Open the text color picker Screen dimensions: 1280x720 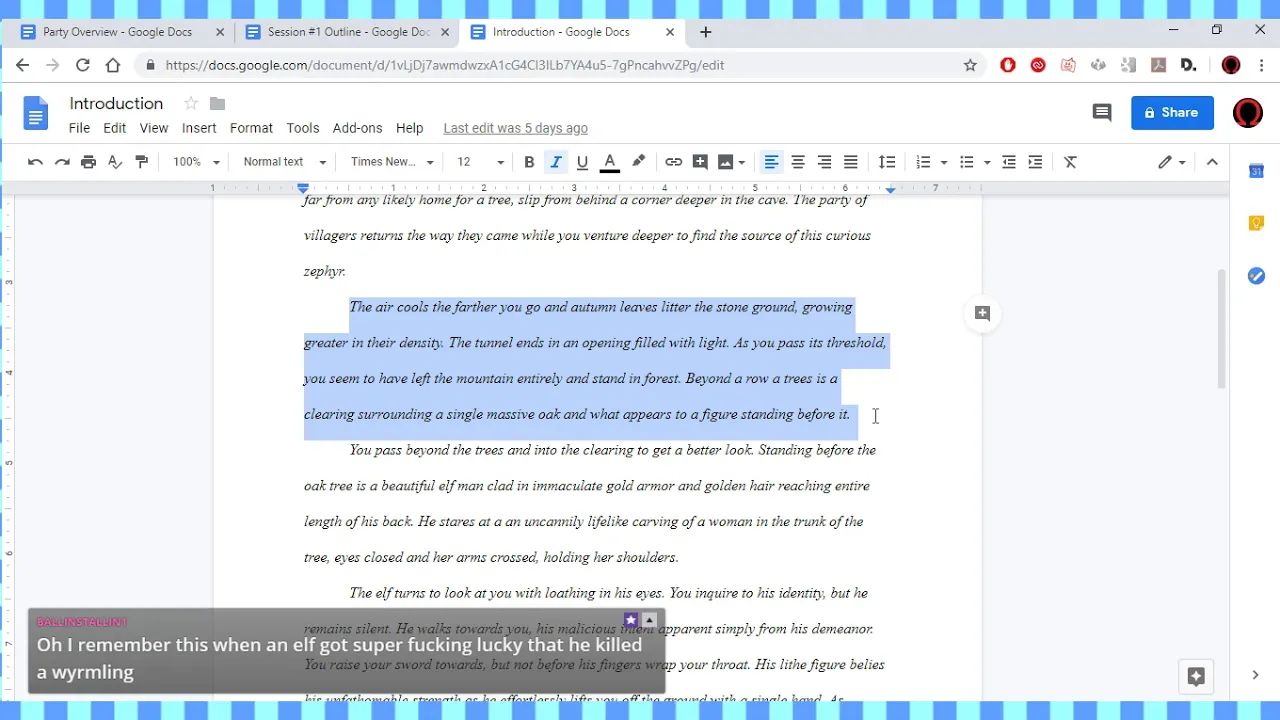[x=609, y=162]
